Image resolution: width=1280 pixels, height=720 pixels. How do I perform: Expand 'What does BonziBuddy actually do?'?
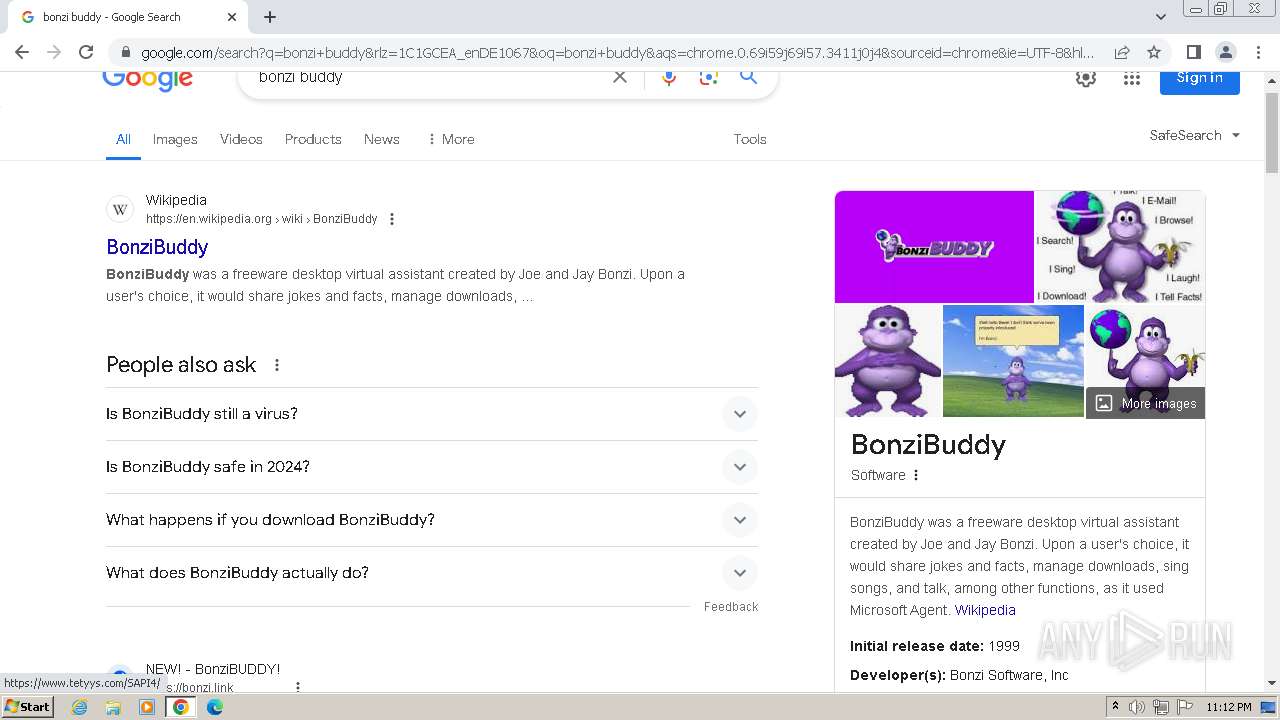coord(431,573)
